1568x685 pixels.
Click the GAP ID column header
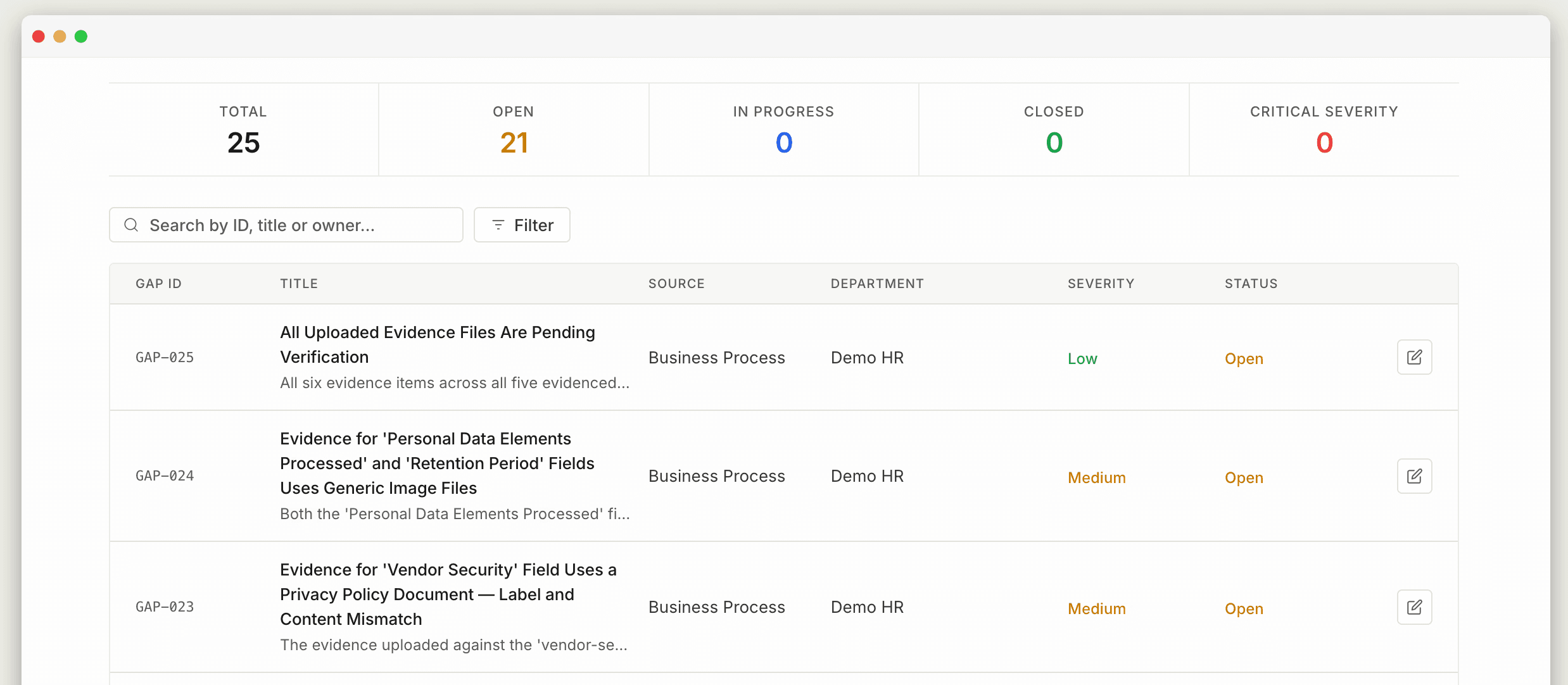coord(158,284)
